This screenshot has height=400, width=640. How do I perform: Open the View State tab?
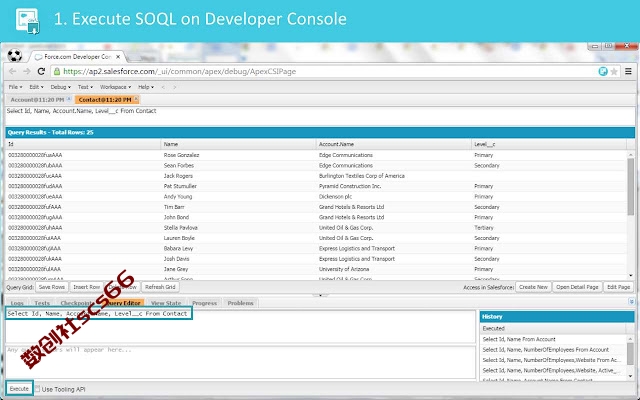click(166, 303)
